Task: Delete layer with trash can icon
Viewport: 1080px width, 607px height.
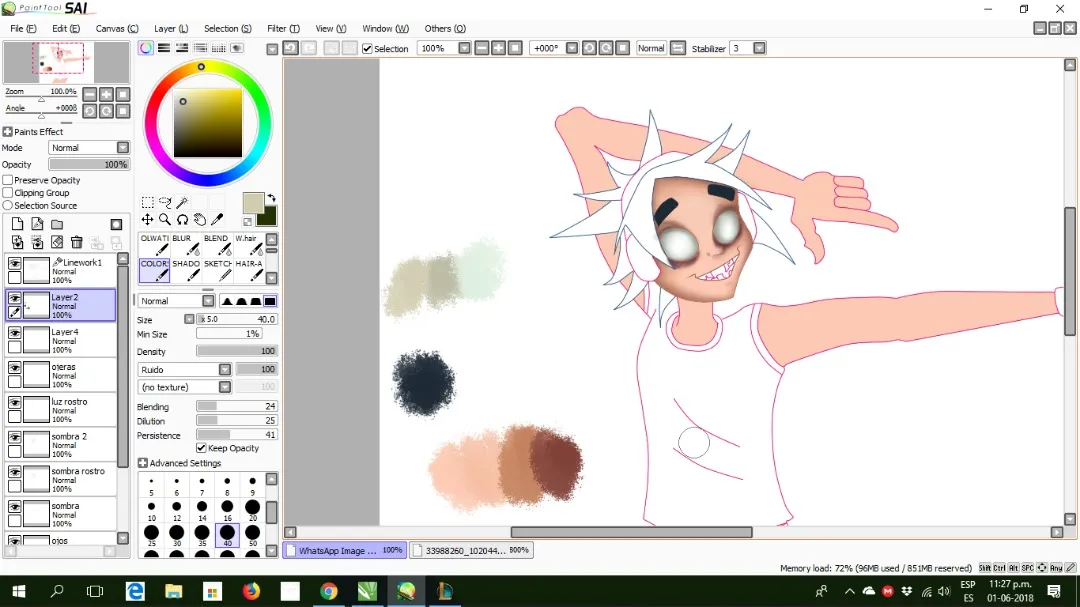Action: pyautogui.click(x=76, y=242)
